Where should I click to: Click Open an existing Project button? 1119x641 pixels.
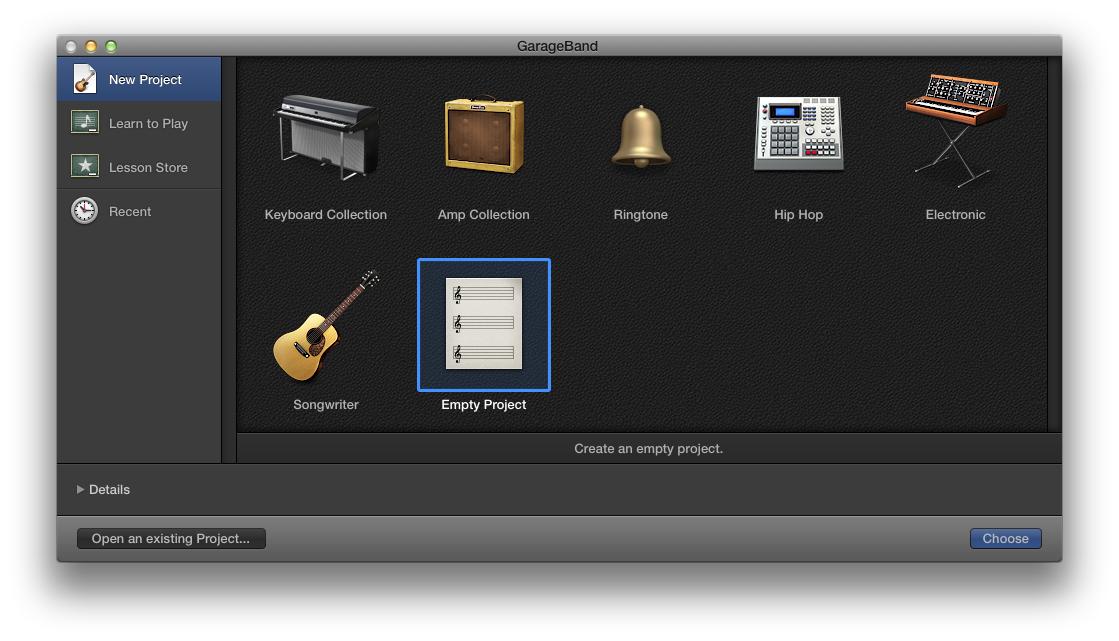point(171,539)
